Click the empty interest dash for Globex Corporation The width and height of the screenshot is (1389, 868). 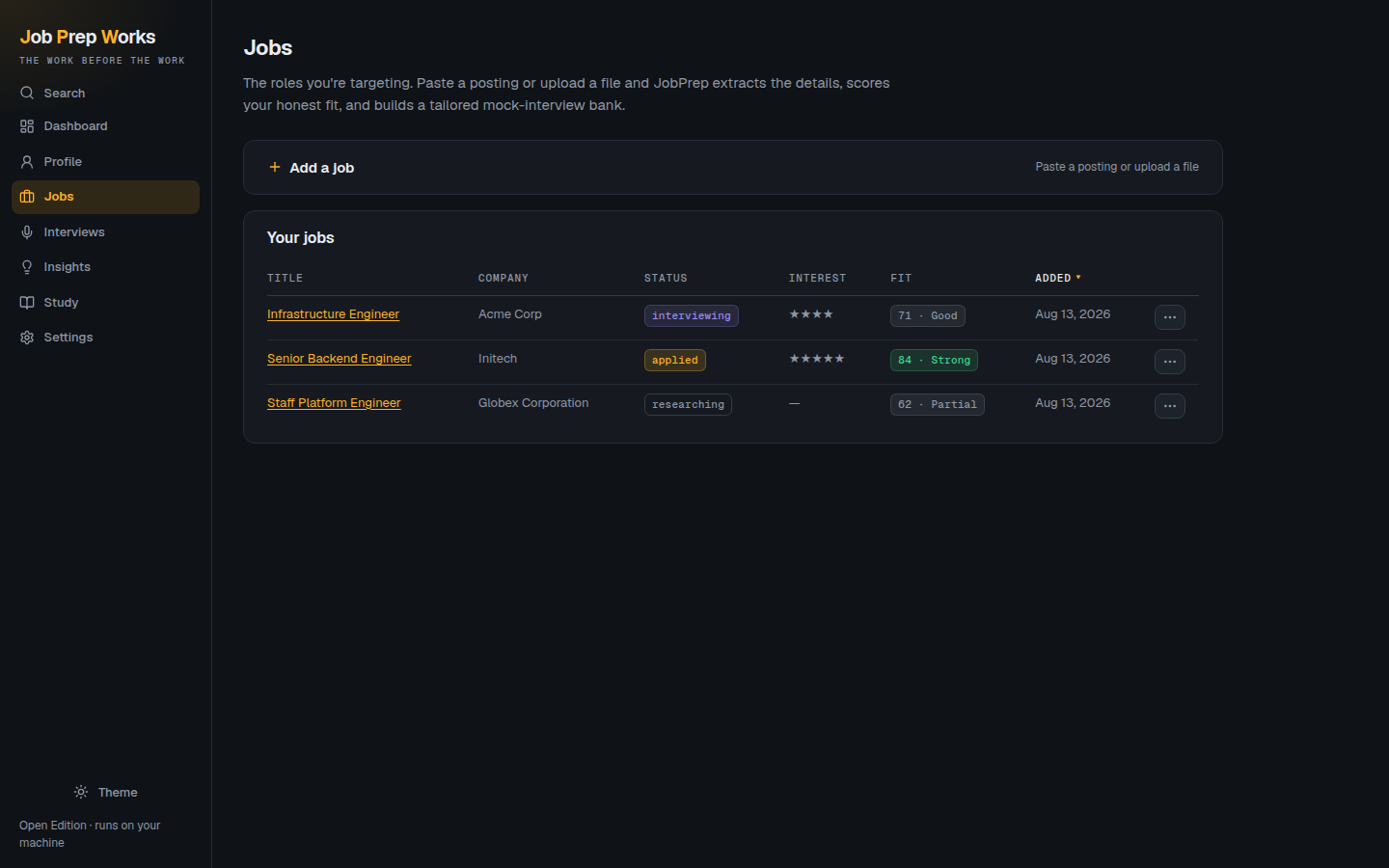pyautogui.click(x=795, y=403)
